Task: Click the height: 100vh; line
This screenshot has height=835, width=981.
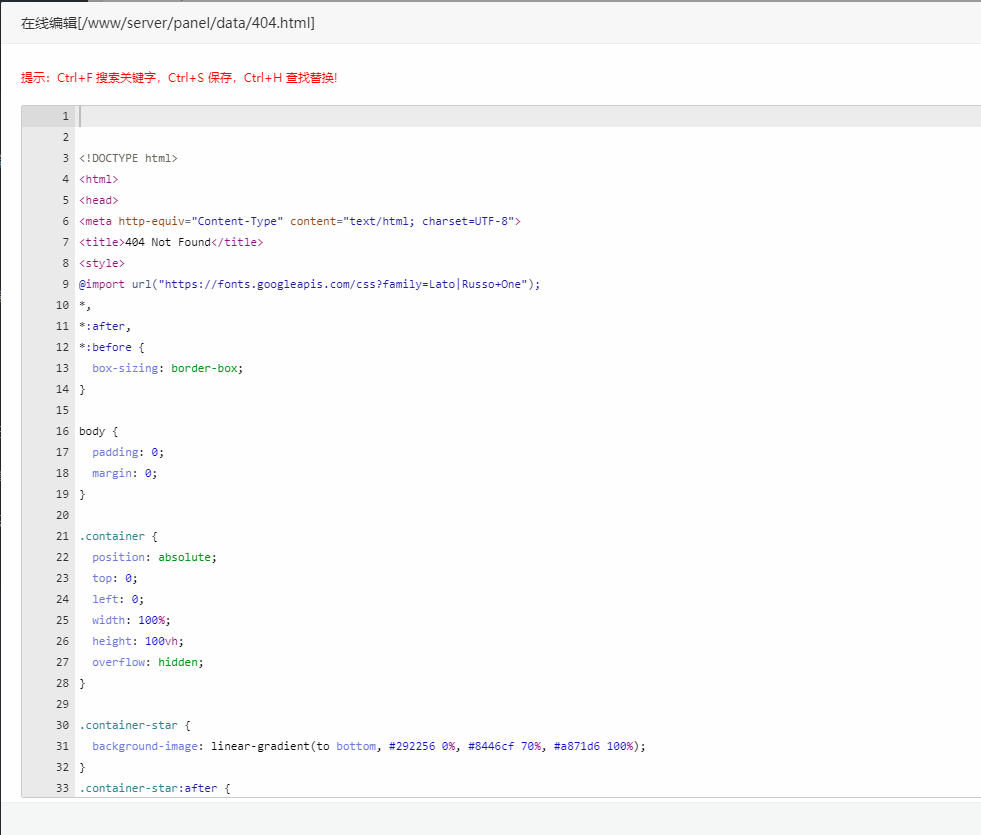Action: (x=138, y=642)
